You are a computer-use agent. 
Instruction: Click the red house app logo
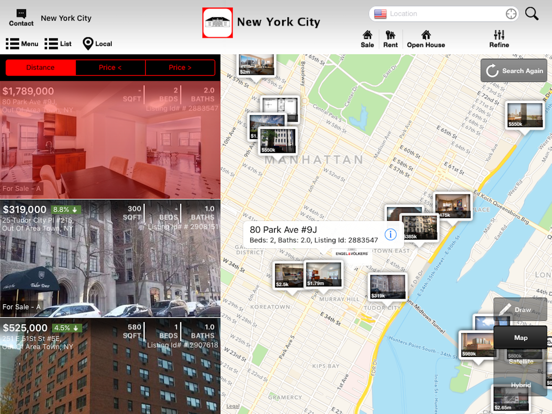pyautogui.click(x=217, y=23)
